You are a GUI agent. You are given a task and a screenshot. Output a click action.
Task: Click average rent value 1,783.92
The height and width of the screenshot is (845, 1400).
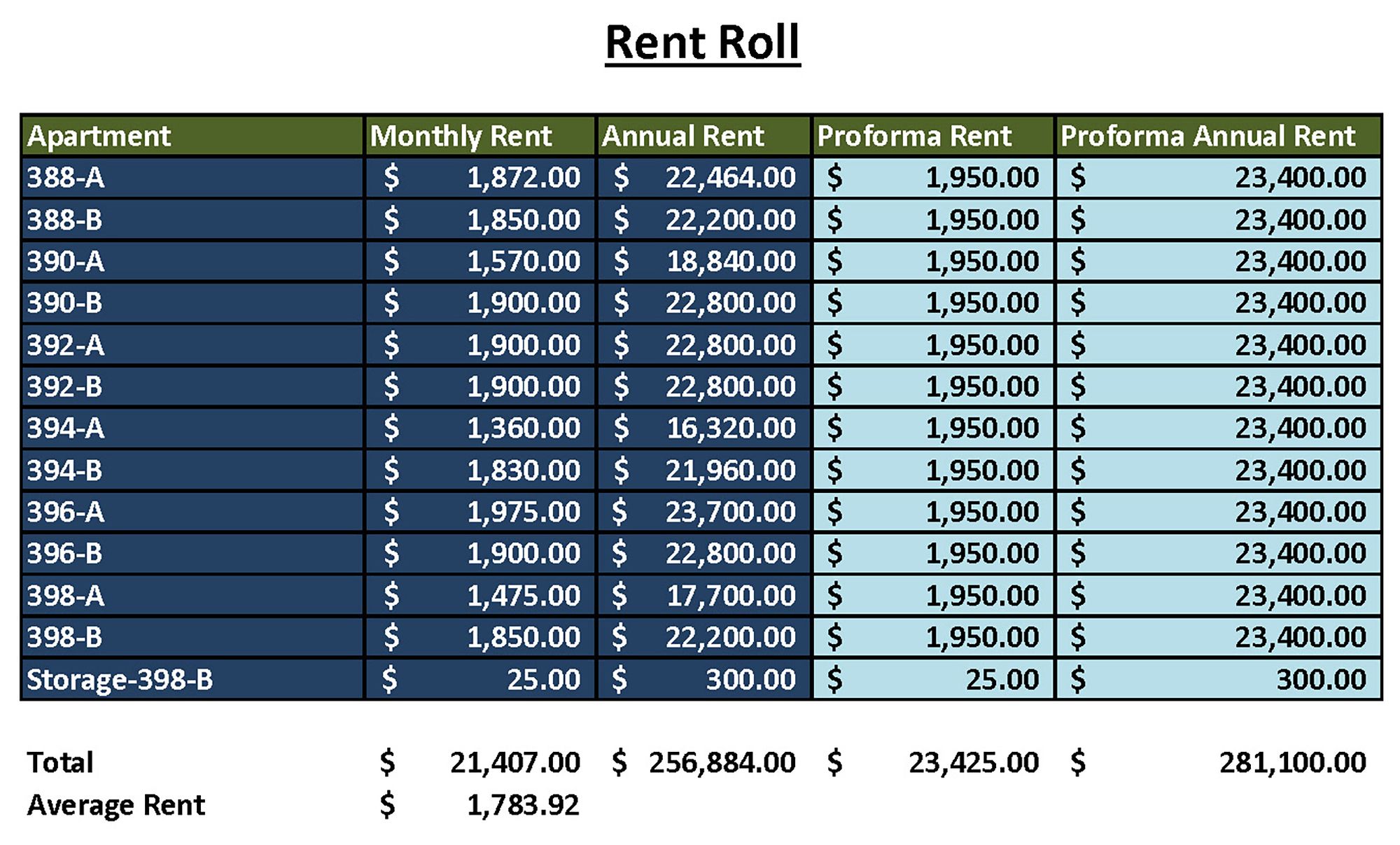click(x=523, y=805)
